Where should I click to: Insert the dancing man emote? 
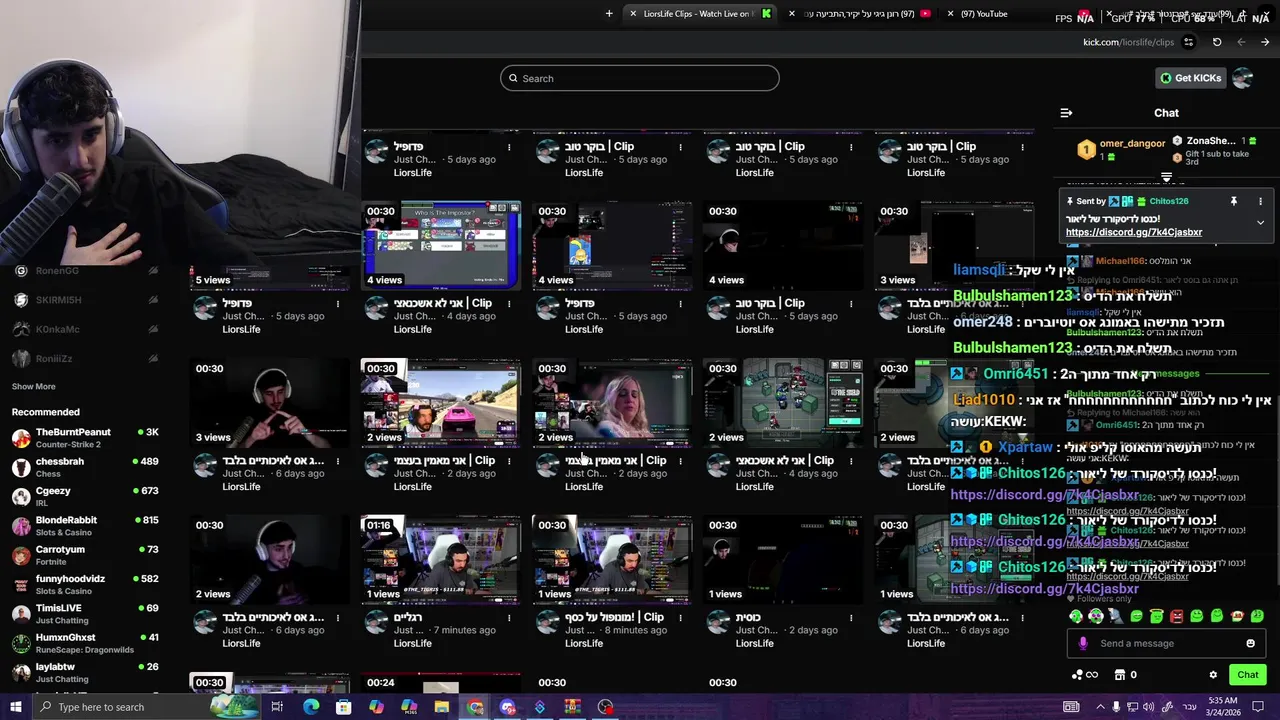click(x=1116, y=616)
